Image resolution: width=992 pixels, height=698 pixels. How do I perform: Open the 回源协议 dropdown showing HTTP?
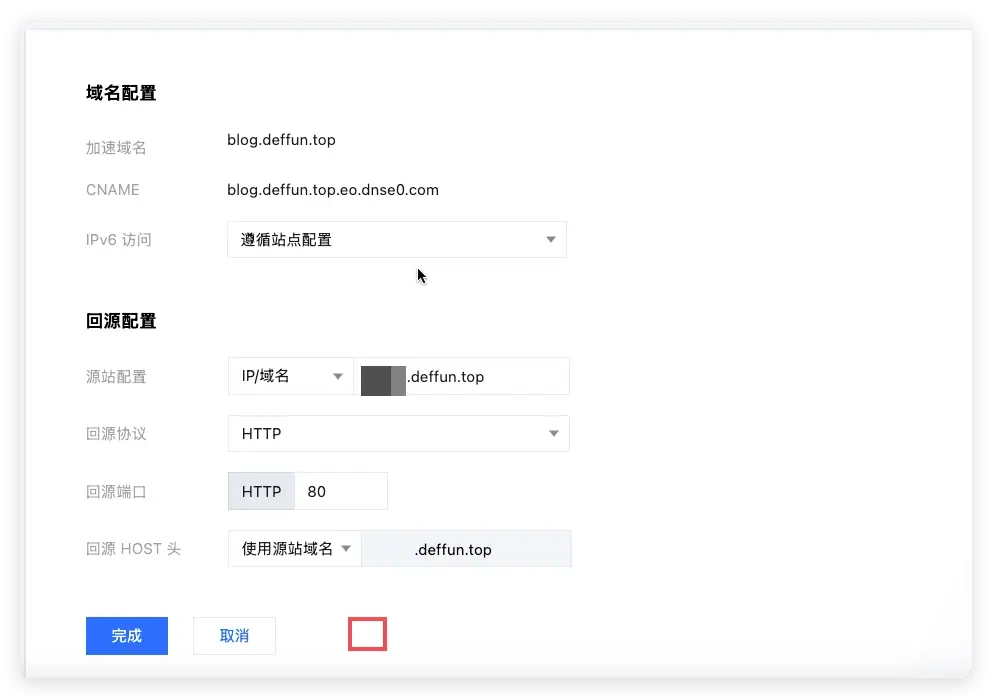pyautogui.click(x=398, y=434)
